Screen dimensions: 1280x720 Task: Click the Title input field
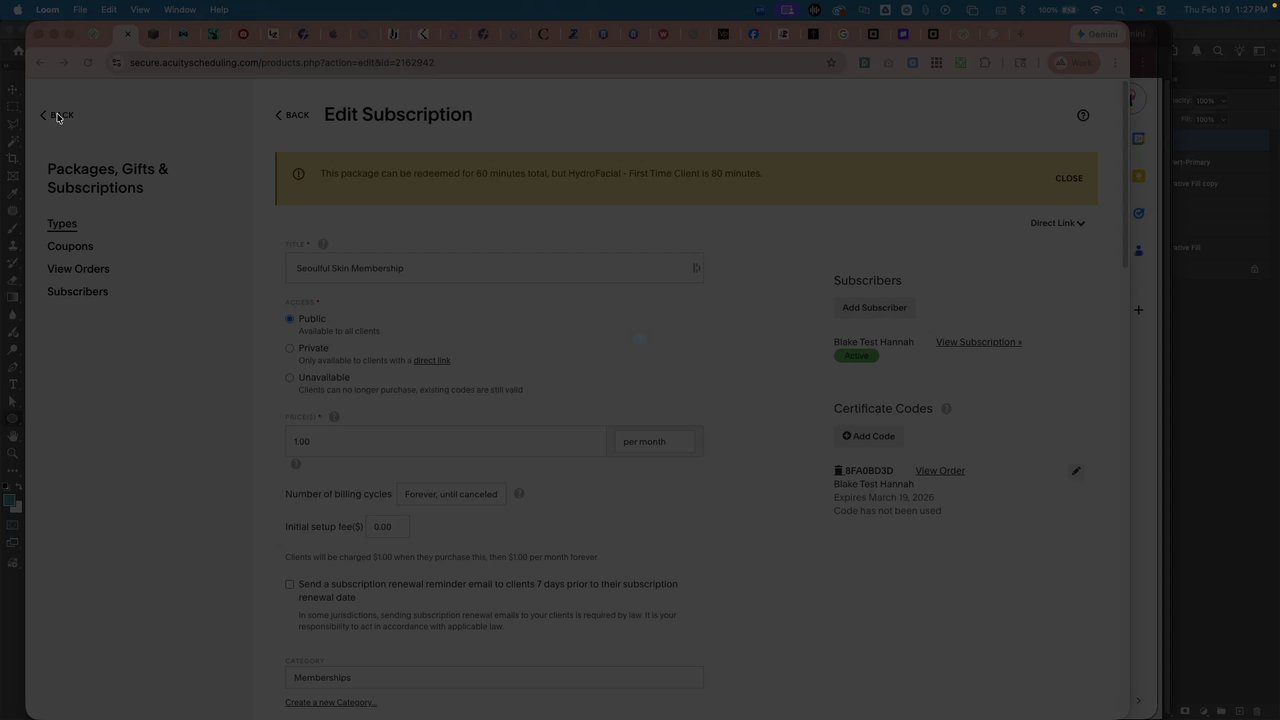[494, 268]
